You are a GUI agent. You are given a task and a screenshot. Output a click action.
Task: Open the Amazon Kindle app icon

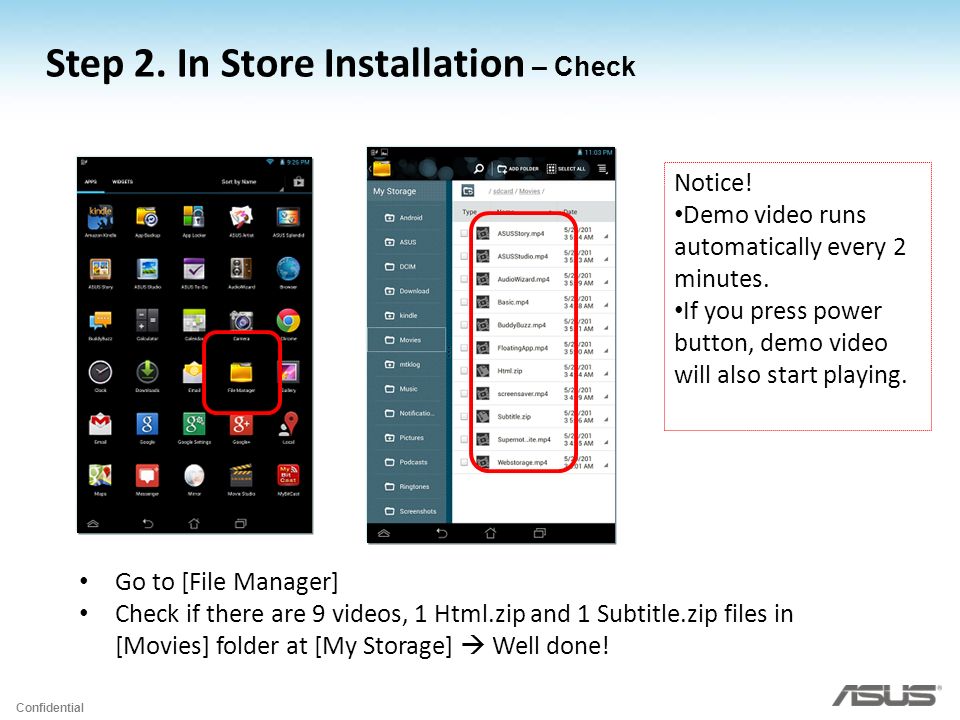pyautogui.click(x=100, y=217)
